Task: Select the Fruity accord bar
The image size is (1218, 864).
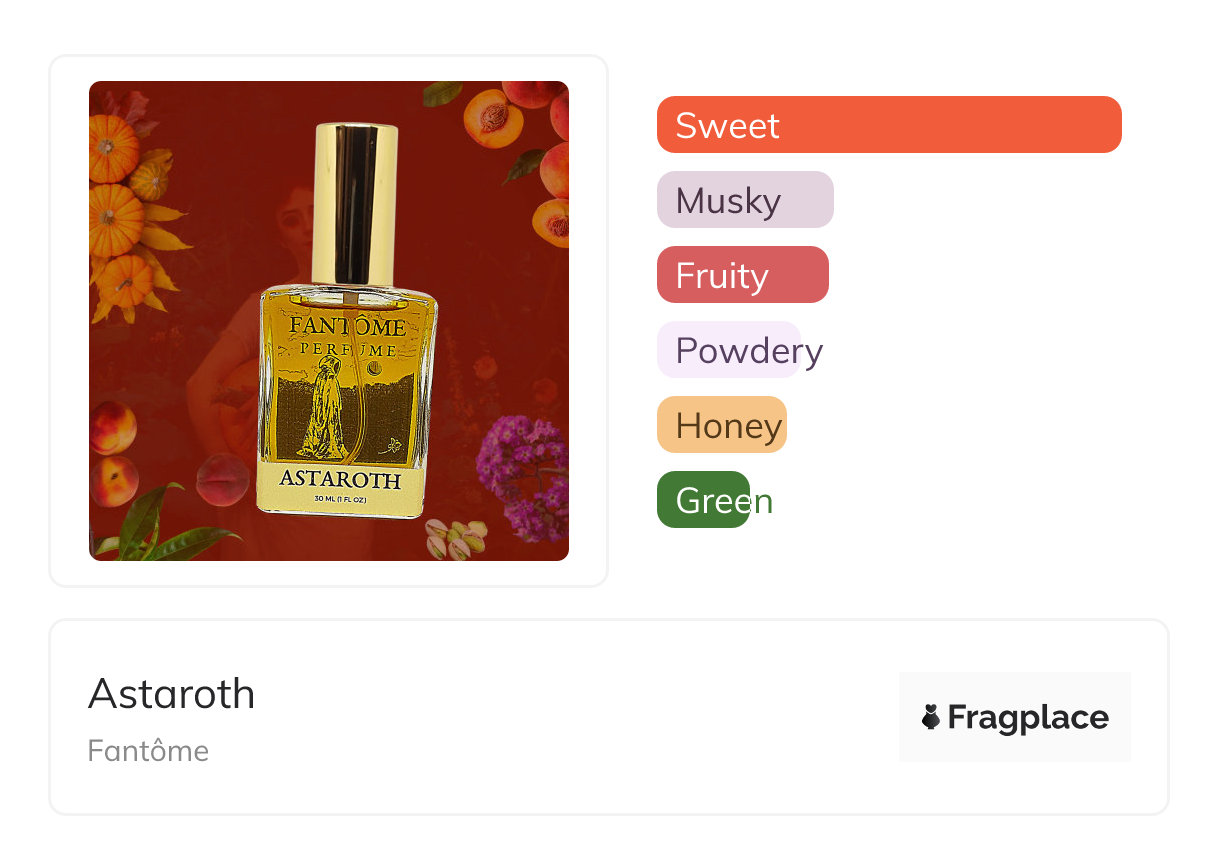Action: tap(743, 275)
